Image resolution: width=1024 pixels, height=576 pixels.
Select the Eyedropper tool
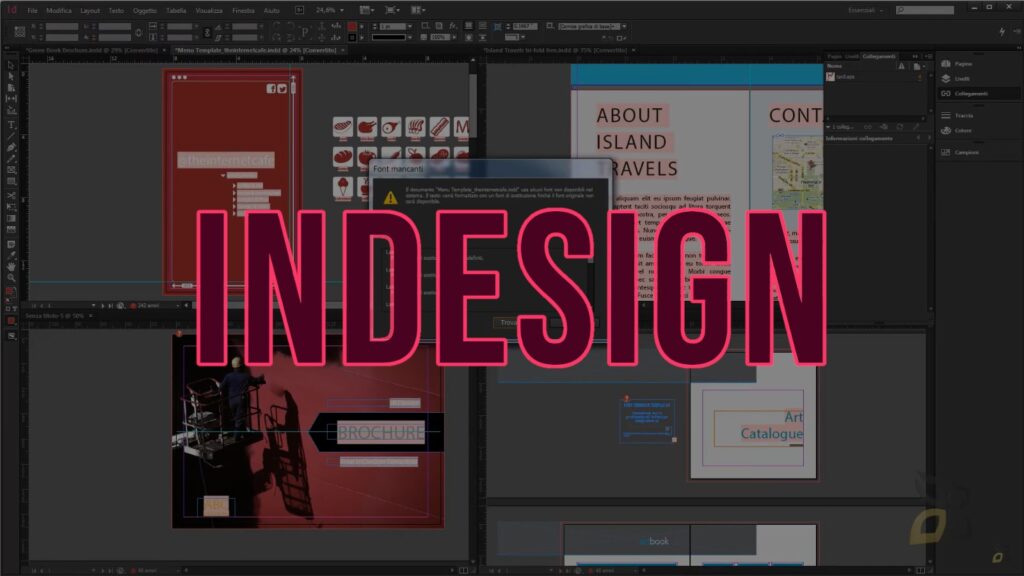pyautogui.click(x=11, y=255)
